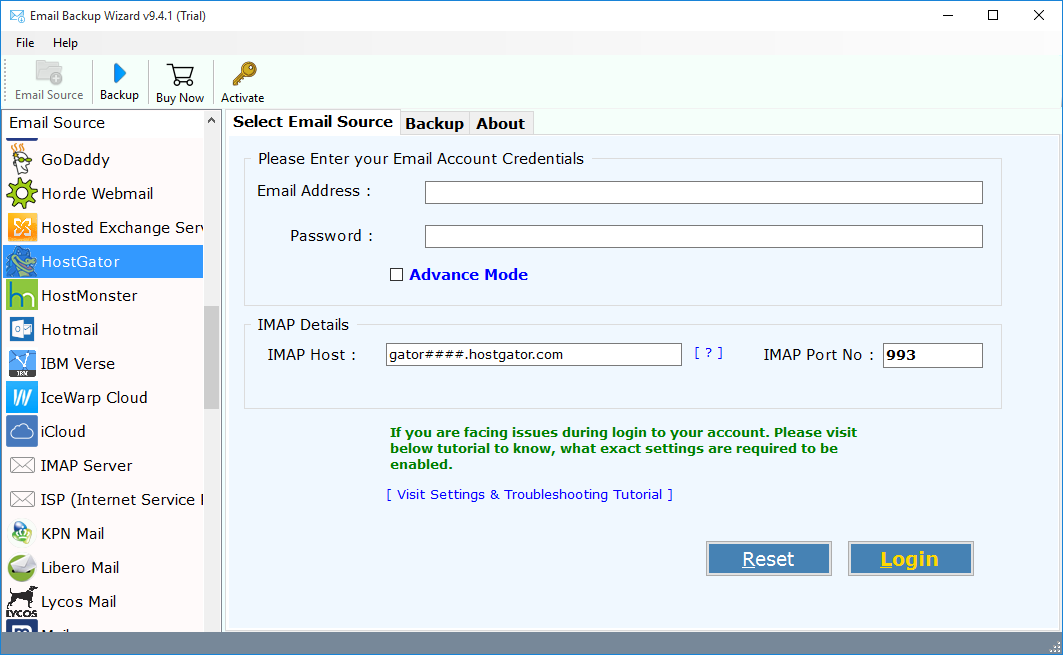Collapse the Email Source panel arrow

211,121
